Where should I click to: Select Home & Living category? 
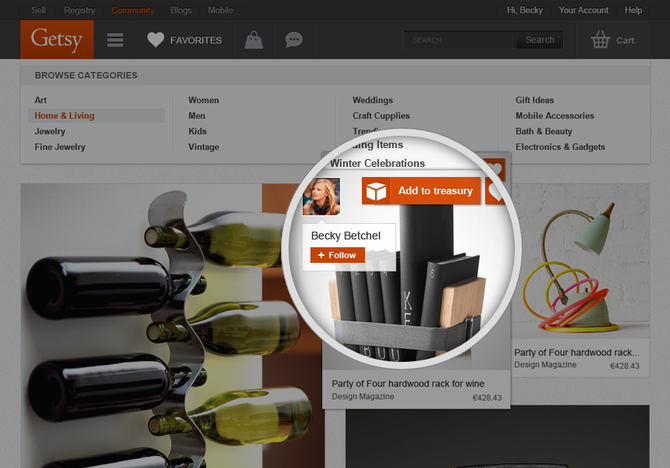pos(96,115)
